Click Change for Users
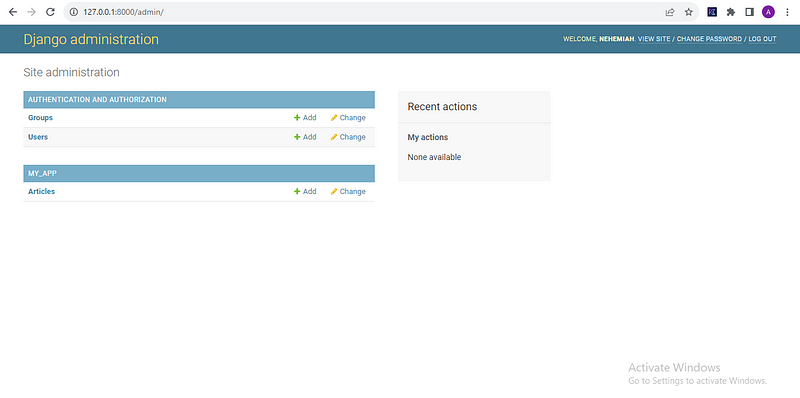Image resolution: width=800 pixels, height=398 pixels. point(348,137)
